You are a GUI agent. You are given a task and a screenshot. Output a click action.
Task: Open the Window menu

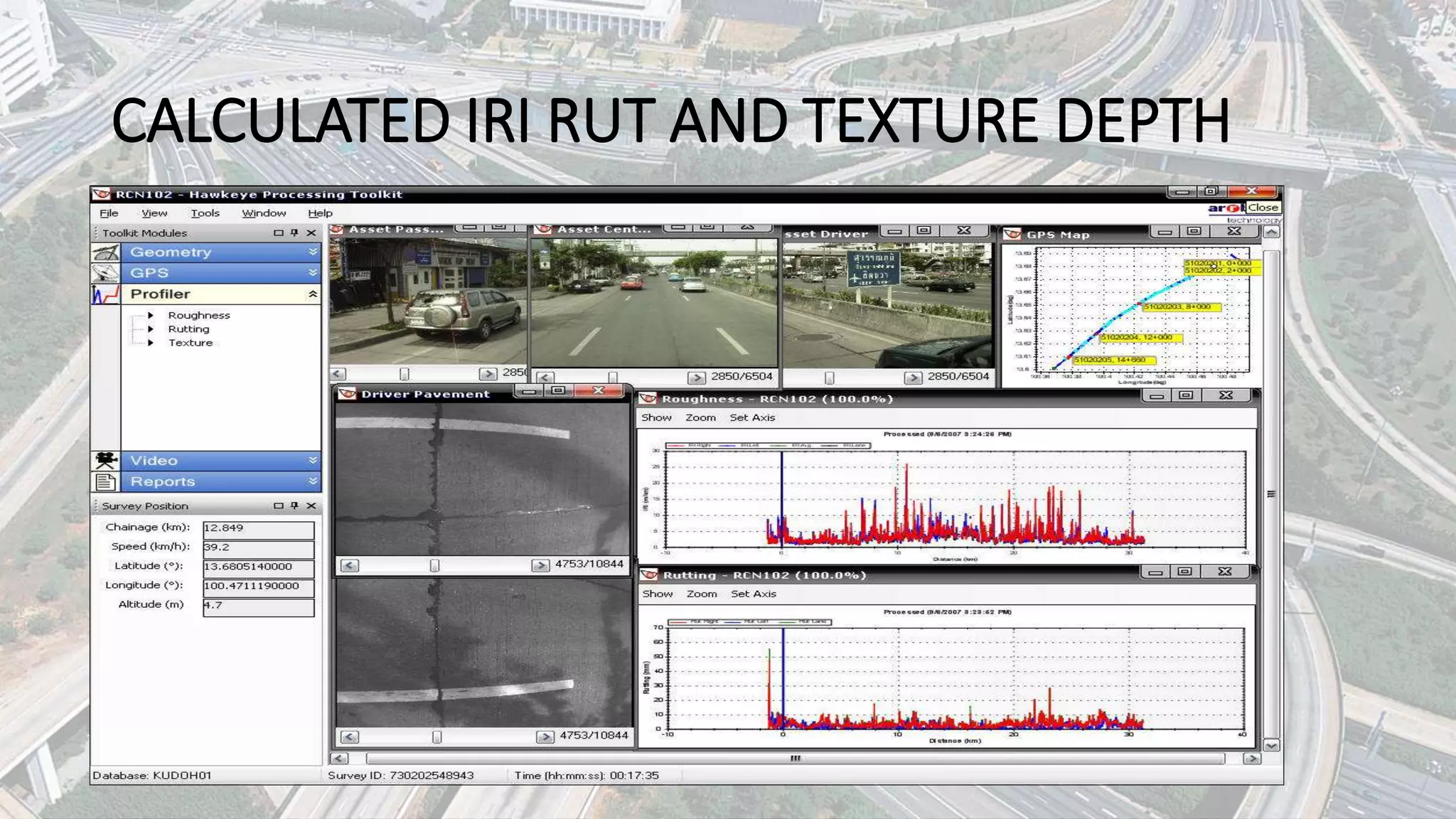coord(264,213)
